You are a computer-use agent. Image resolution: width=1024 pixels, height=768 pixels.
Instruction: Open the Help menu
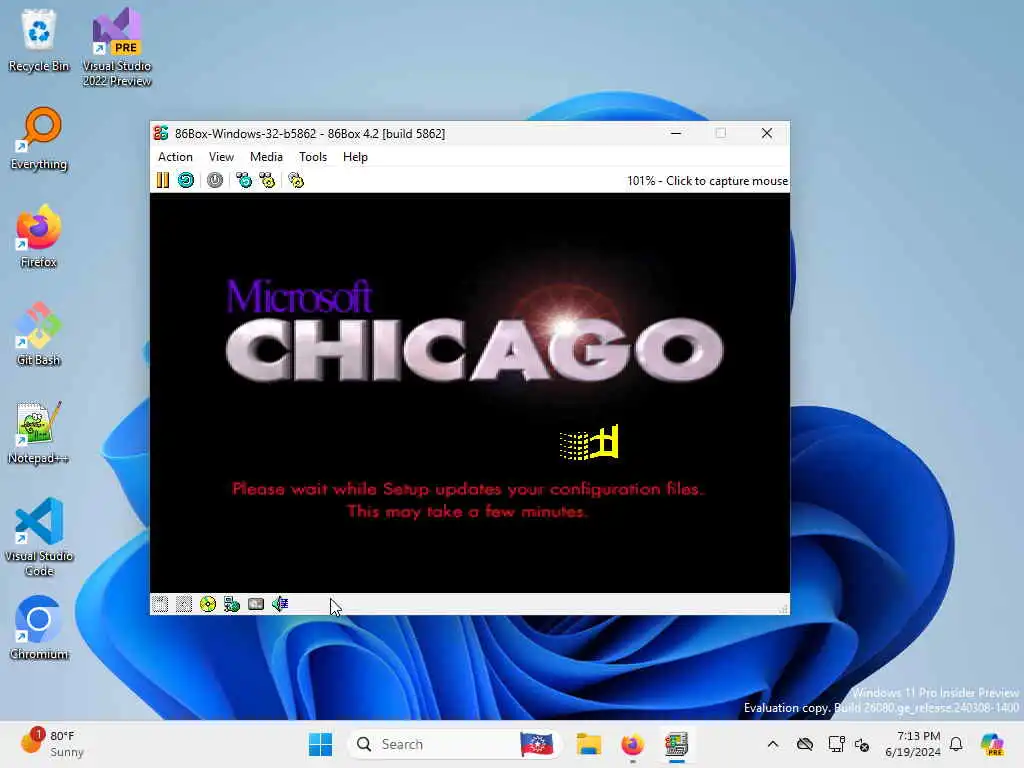coord(355,157)
